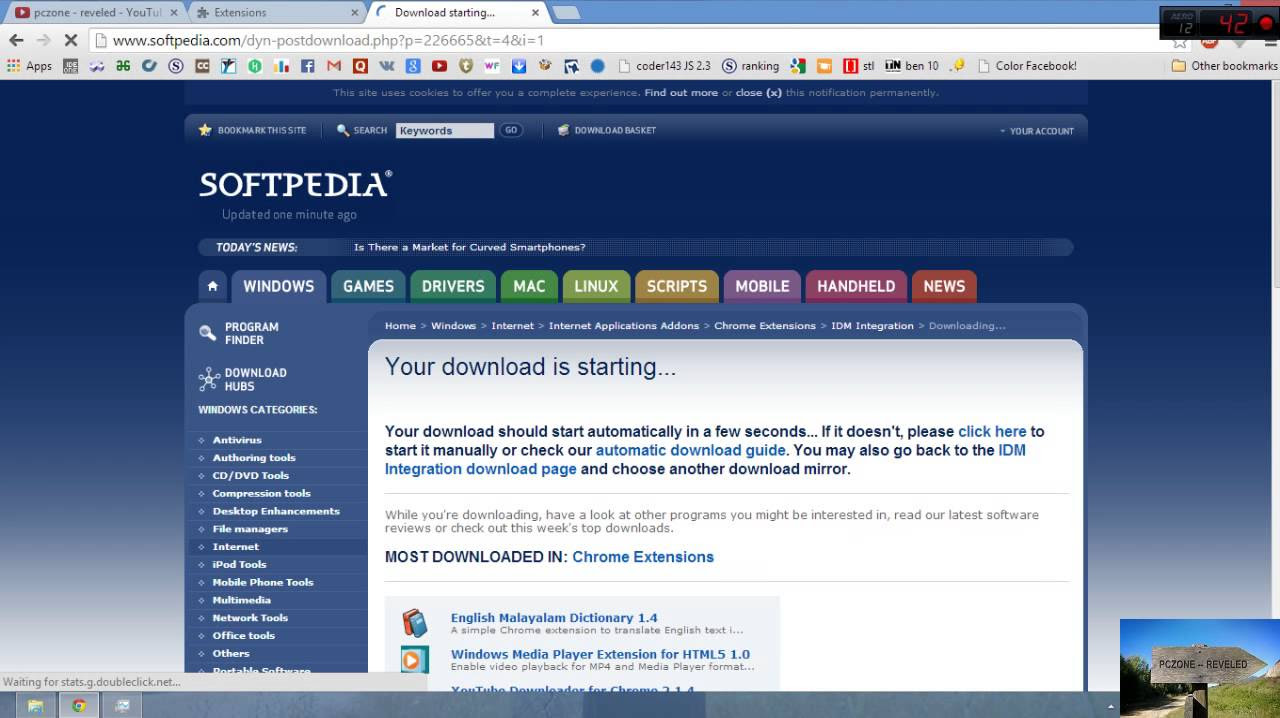Open the green H bookmark icon

[255, 66]
